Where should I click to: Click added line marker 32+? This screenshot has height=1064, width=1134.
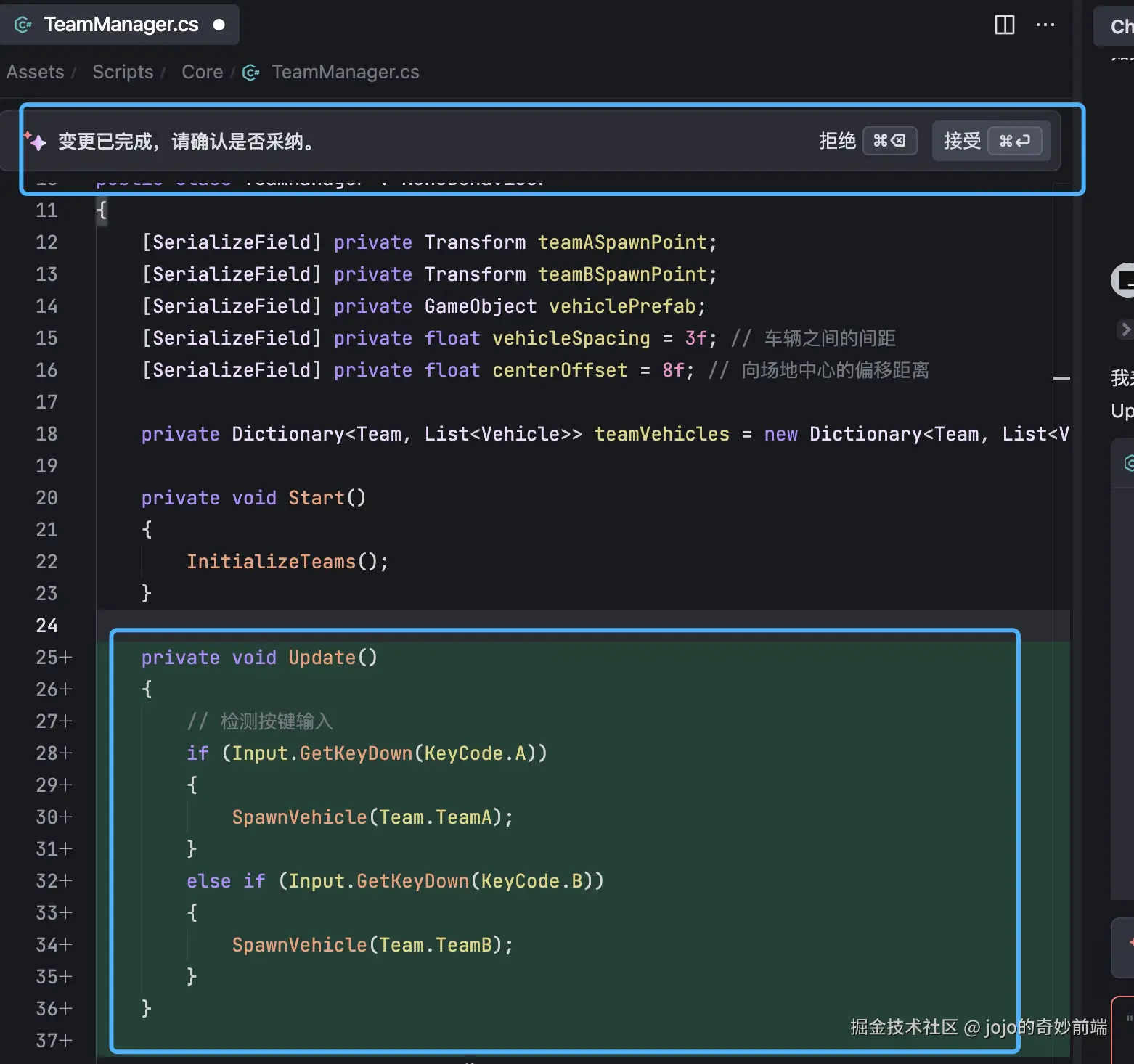click(x=54, y=881)
